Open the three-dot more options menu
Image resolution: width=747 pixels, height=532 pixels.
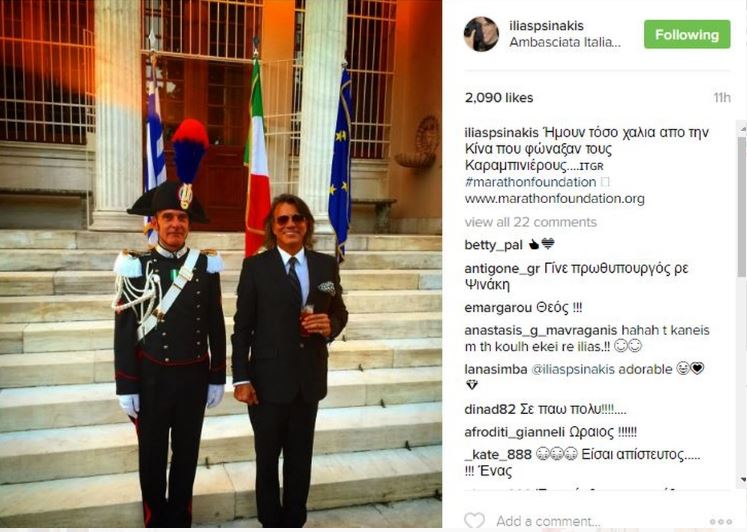coord(721,522)
